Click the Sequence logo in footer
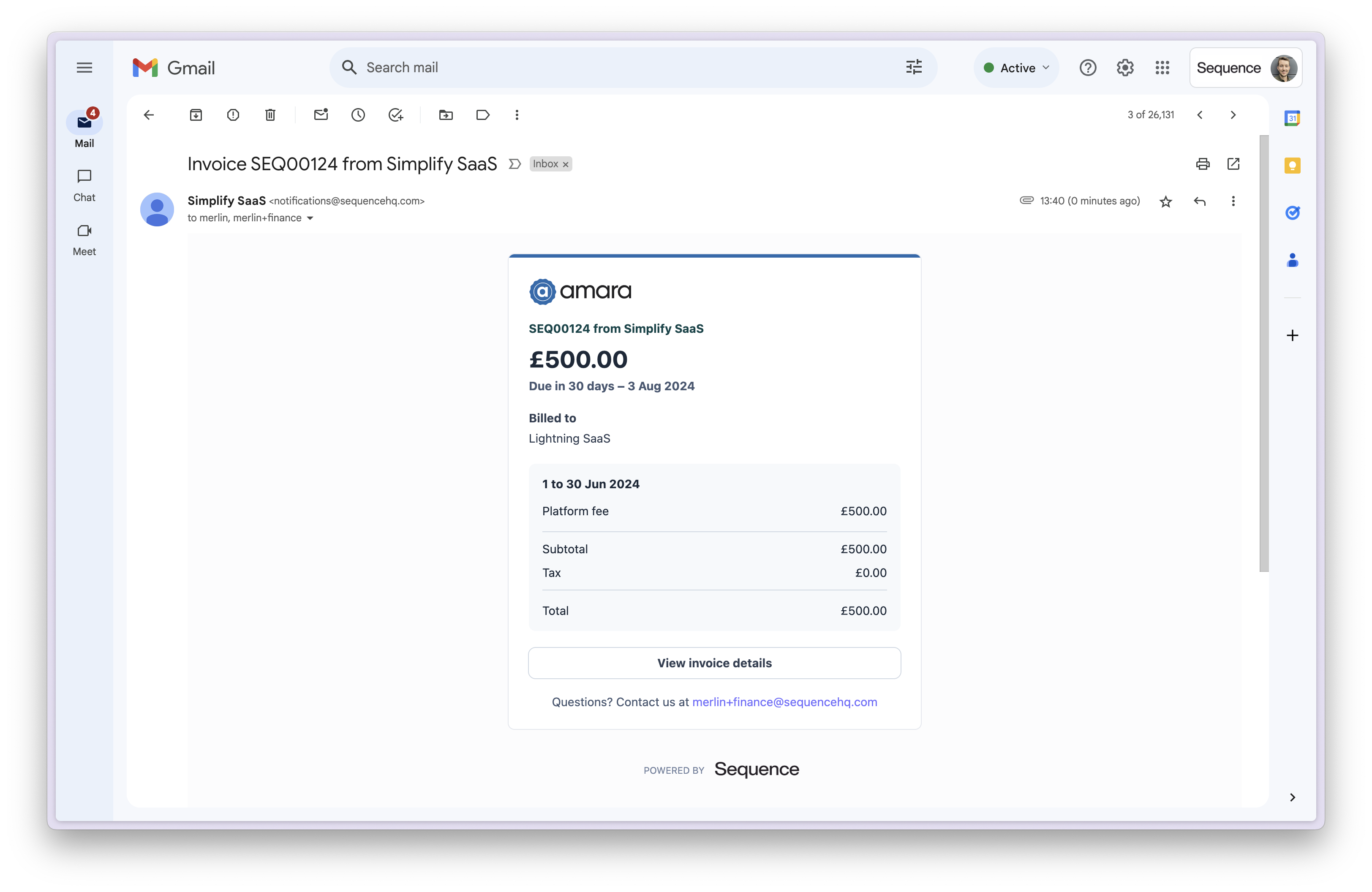Image resolution: width=1372 pixels, height=892 pixels. [x=756, y=769]
